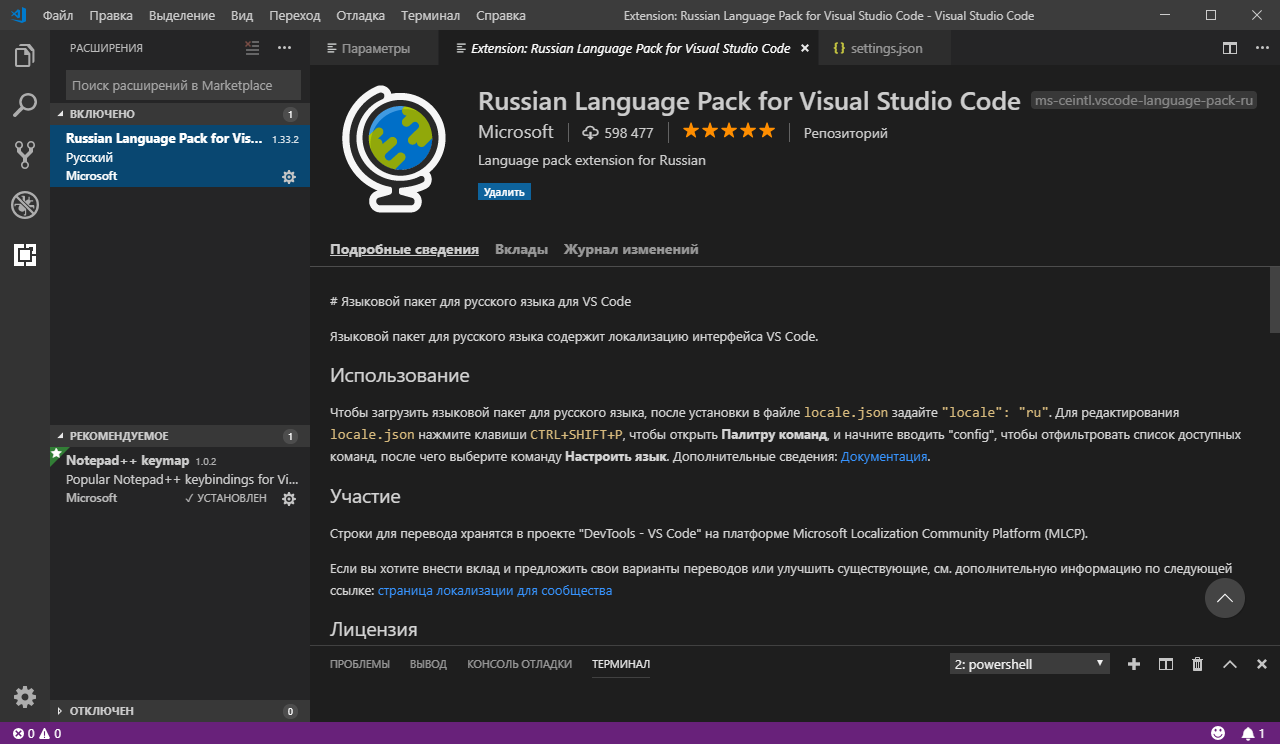
Task: Open the Вид menu
Action: coord(242,16)
